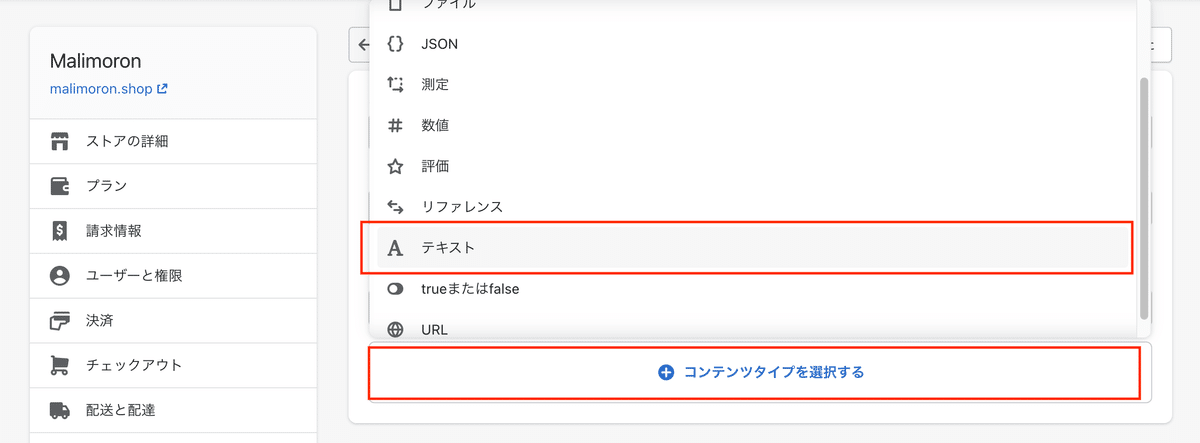Click the wallet icon beside プラン
This screenshot has width=1200, height=443.
click(59, 186)
